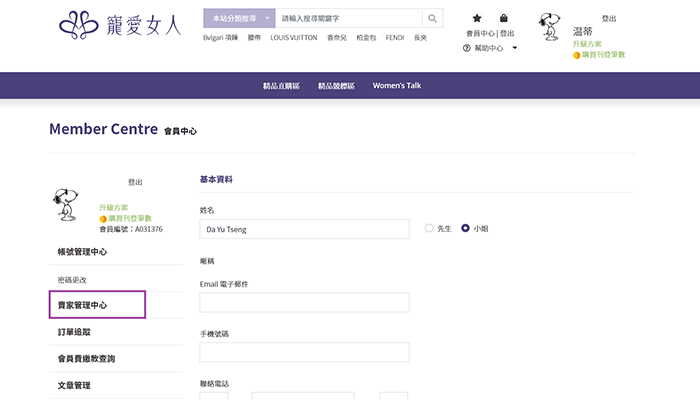Click the star favorites icon in header
The height and width of the screenshot is (400, 700).
[477, 18]
